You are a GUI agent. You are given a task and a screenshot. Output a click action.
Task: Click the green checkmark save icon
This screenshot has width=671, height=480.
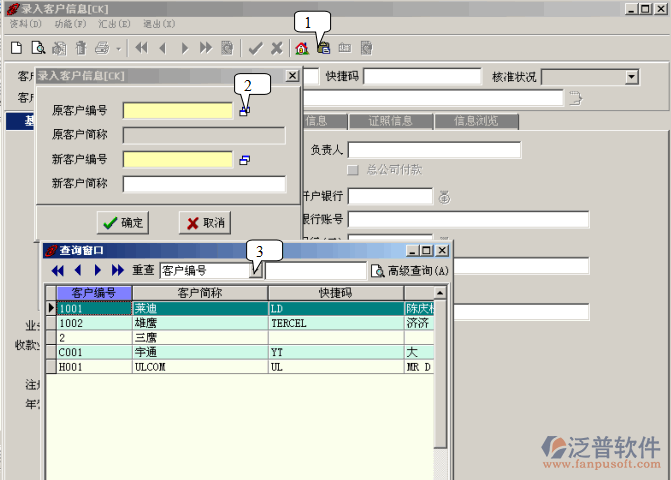coord(255,47)
